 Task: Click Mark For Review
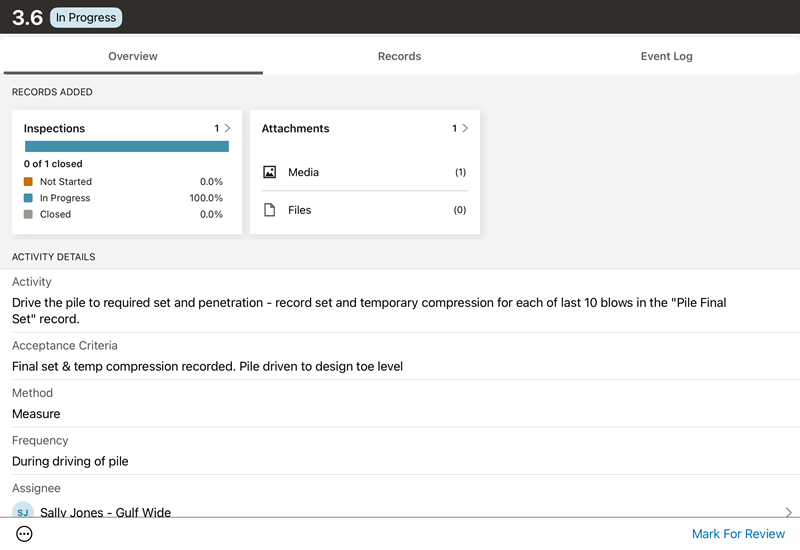tap(738, 534)
